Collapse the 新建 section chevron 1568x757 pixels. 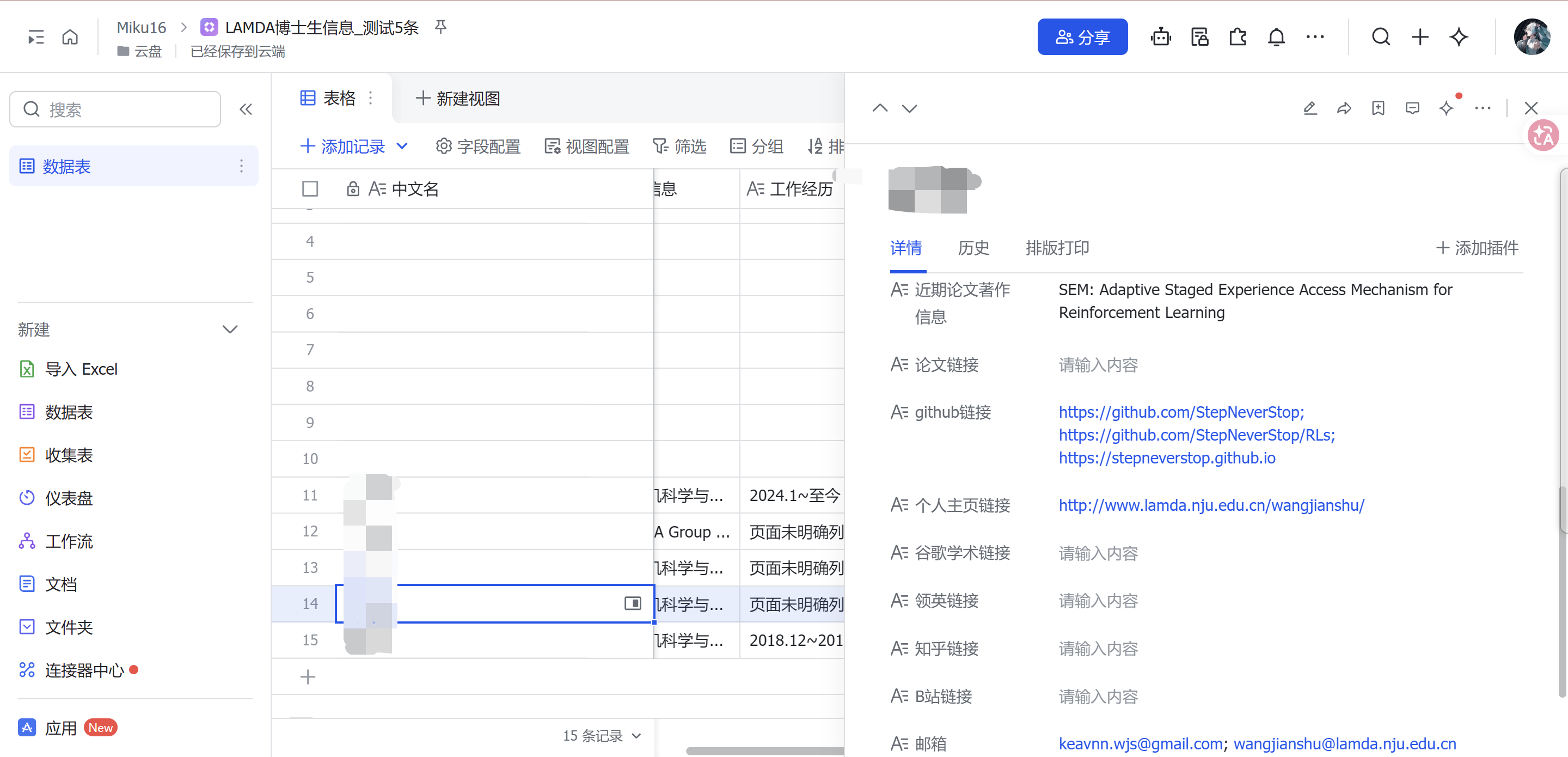point(229,329)
